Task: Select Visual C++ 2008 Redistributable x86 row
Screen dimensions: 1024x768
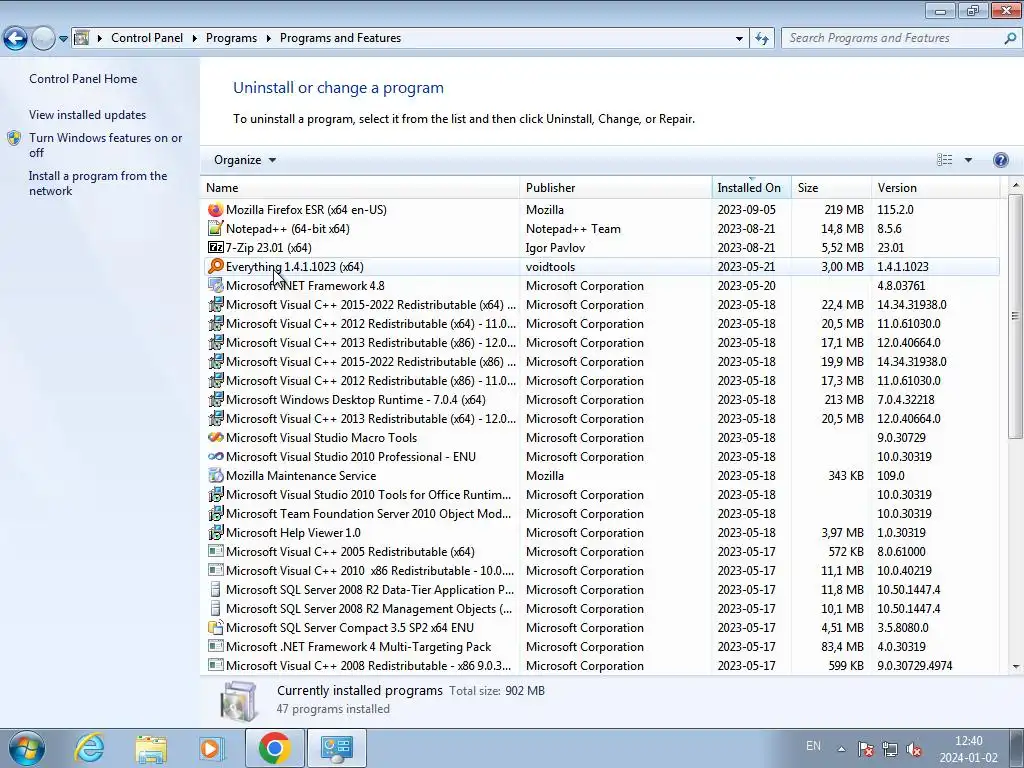Action: (600, 665)
